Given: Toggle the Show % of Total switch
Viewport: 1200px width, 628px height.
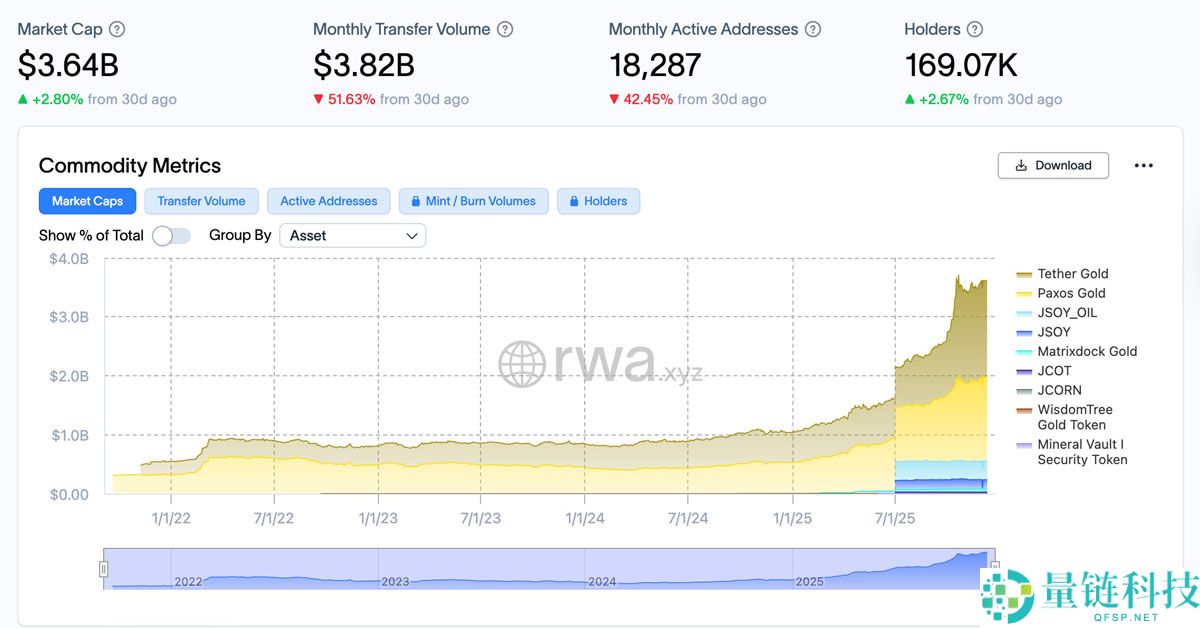Looking at the screenshot, I should coord(171,236).
